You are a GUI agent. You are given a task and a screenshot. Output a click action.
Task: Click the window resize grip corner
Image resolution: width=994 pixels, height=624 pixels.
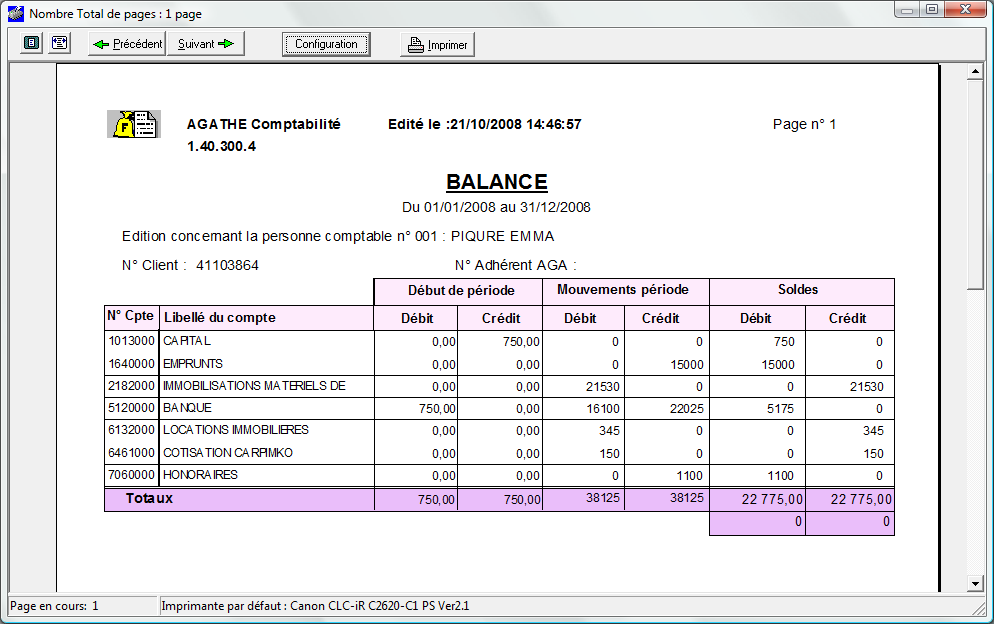(x=979, y=608)
